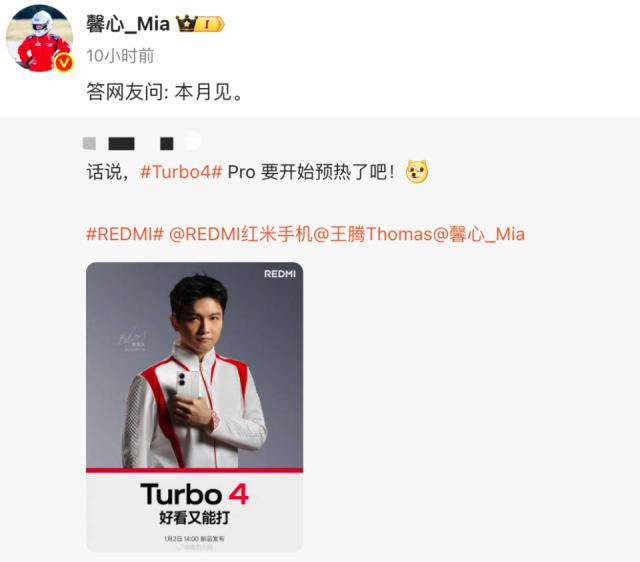Click the level I member badge
The width and height of the screenshot is (640, 562).
coord(209,24)
